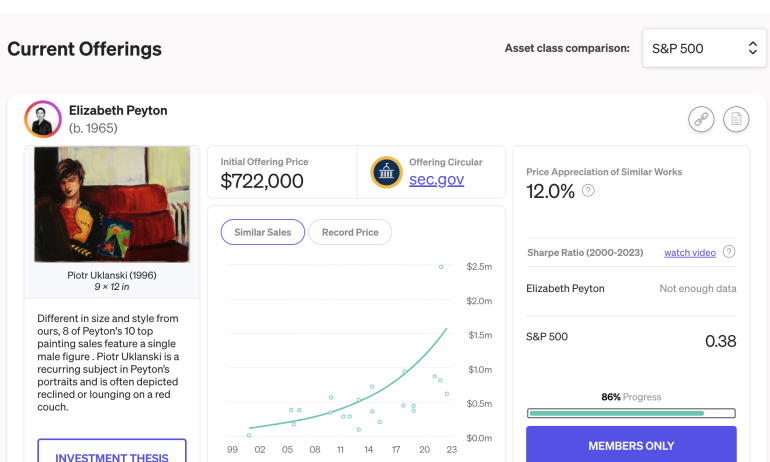Click the Sharpe Ratio help icon
This screenshot has height=462, width=770.
click(729, 252)
